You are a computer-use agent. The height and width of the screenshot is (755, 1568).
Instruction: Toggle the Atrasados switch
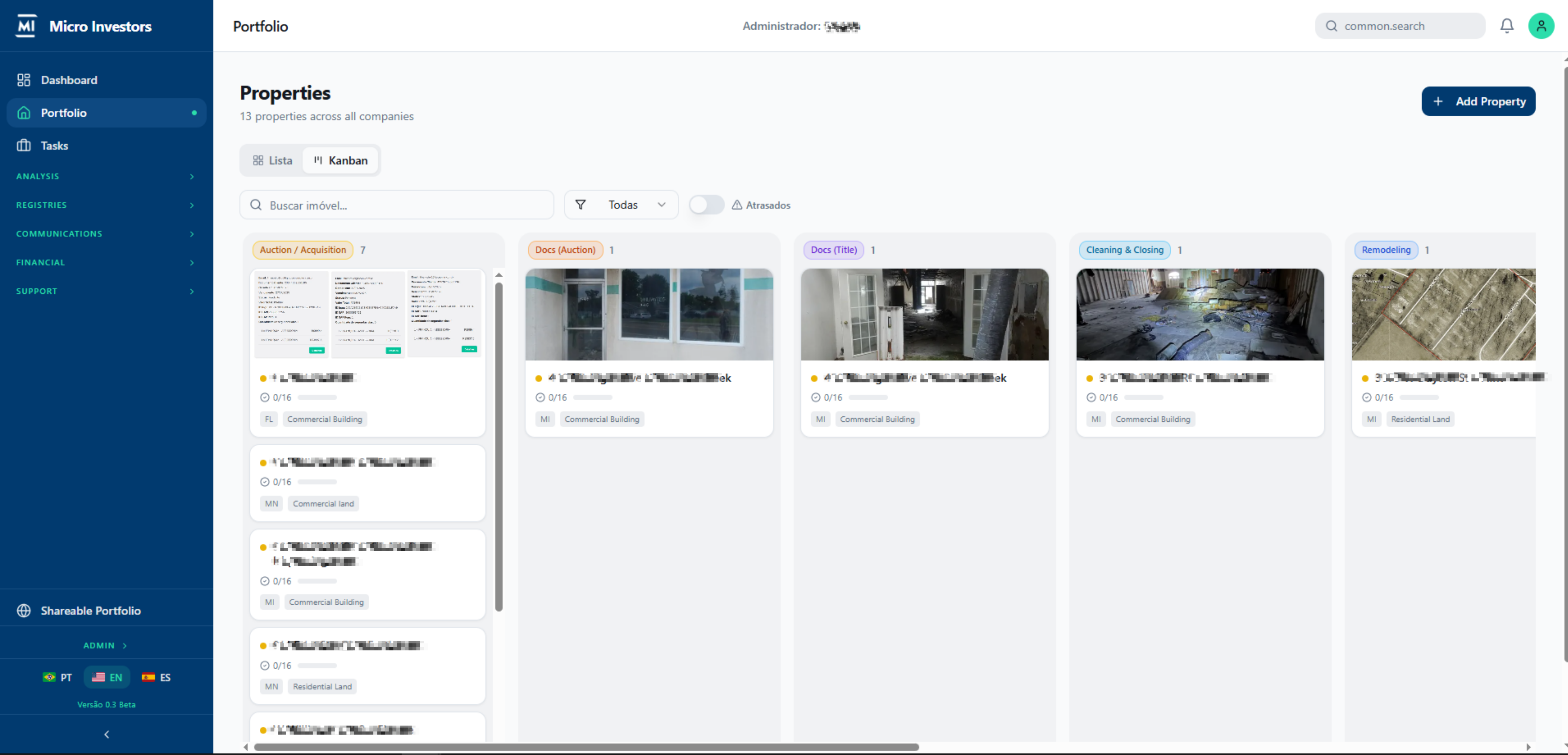706,205
